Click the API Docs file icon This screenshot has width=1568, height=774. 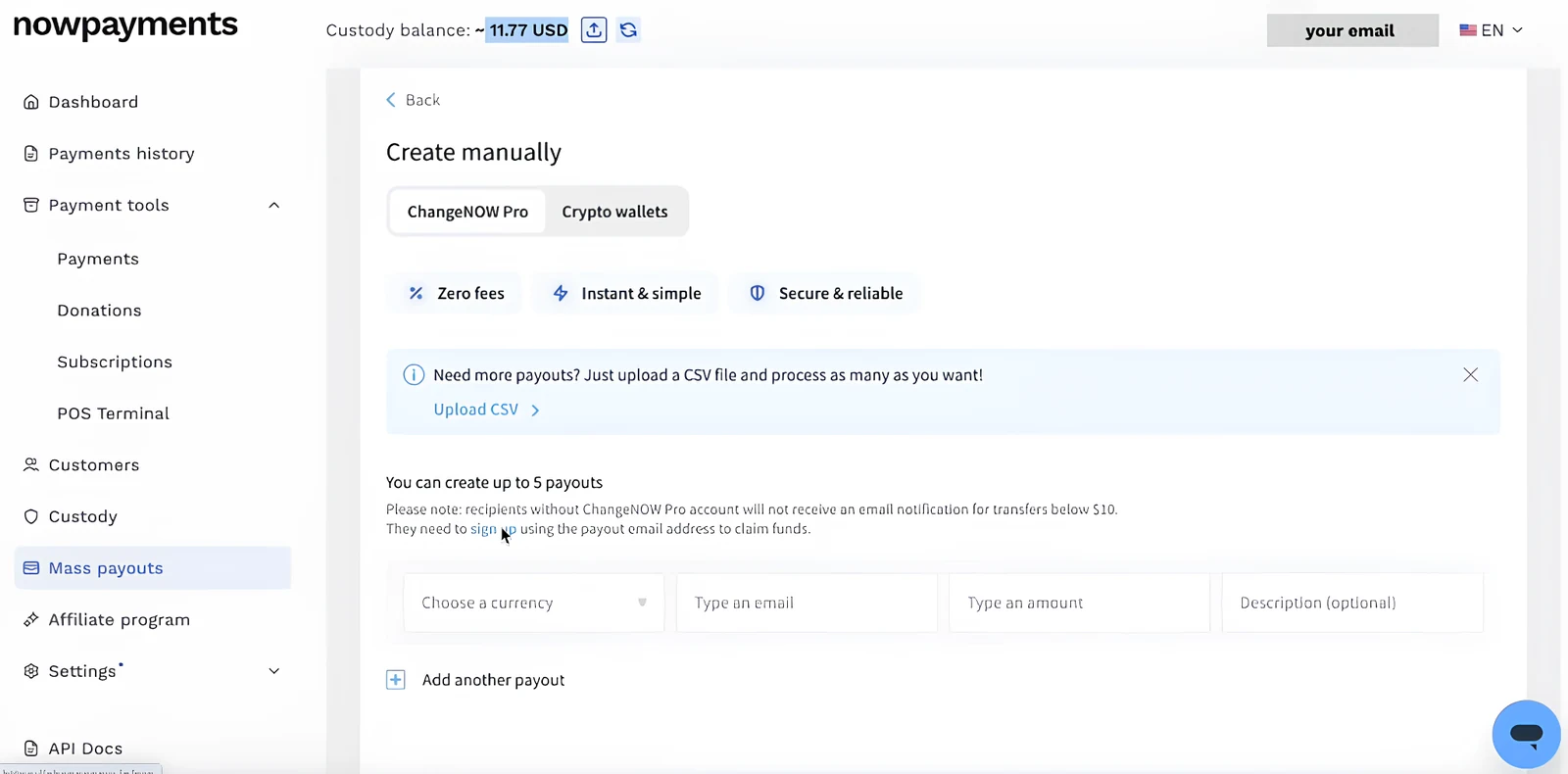click(x=31, y=749)
